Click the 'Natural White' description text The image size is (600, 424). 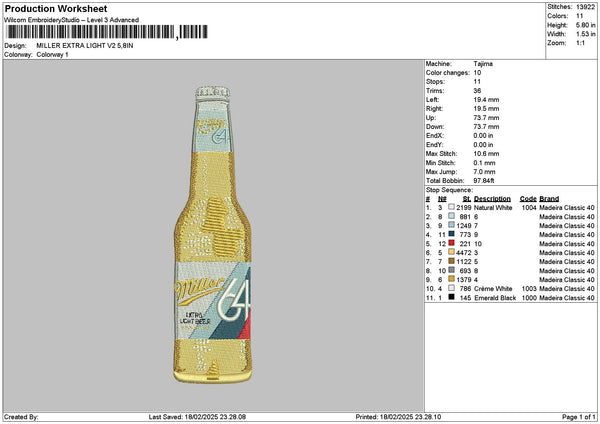click(x=493, y=208)
